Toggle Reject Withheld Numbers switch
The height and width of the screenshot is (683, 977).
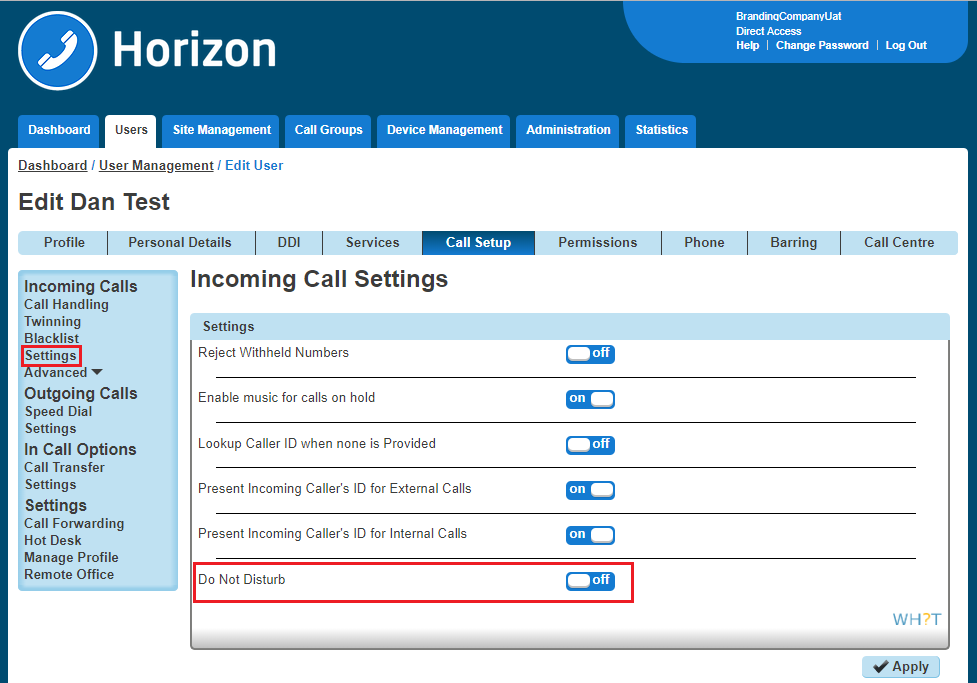[590, 354]
